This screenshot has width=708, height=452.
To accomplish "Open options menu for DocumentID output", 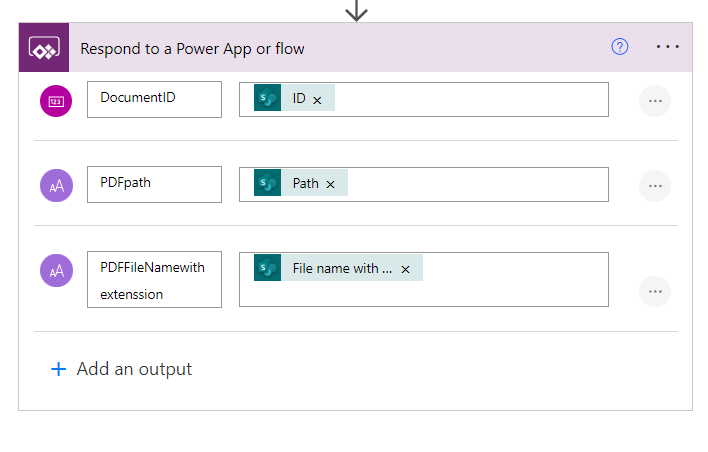I will click(655, 101).
